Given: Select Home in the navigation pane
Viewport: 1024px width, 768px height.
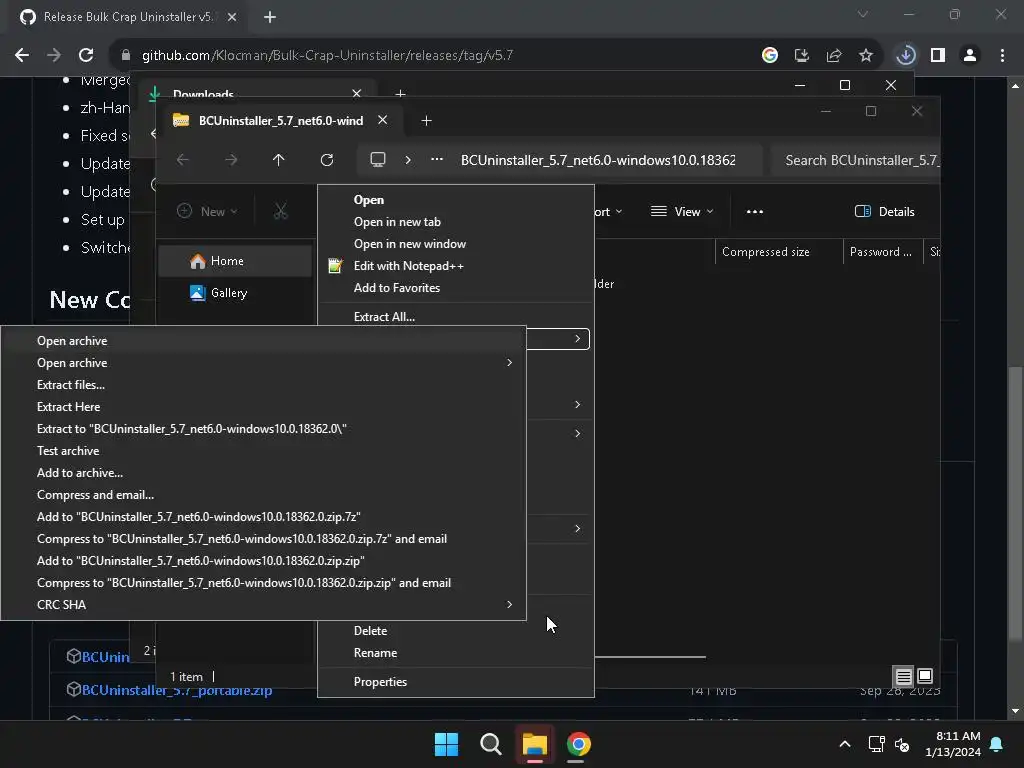Looking at the screenshot, I should click(235, 261).
